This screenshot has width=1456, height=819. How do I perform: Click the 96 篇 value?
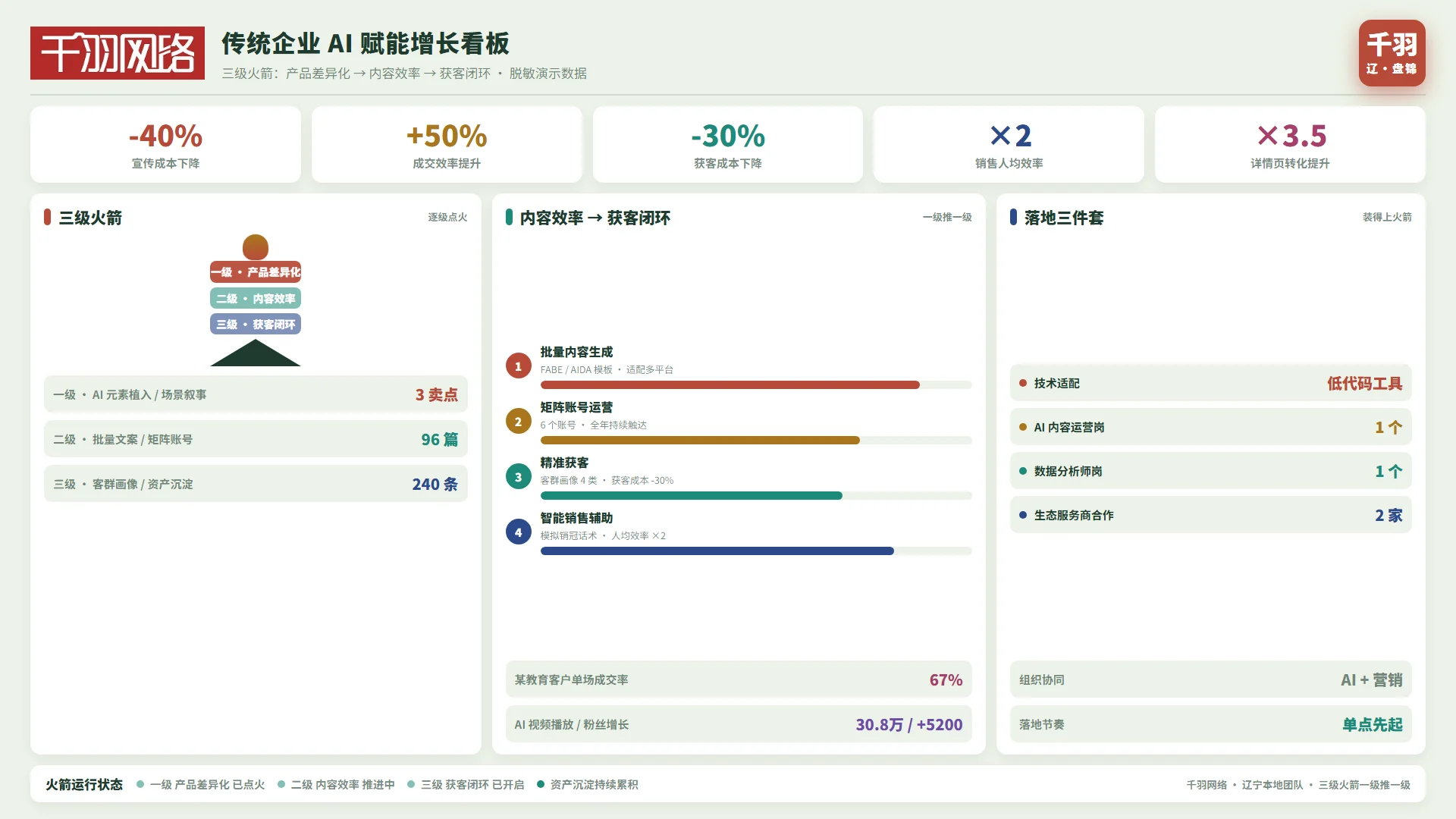(x=440, y=439)
